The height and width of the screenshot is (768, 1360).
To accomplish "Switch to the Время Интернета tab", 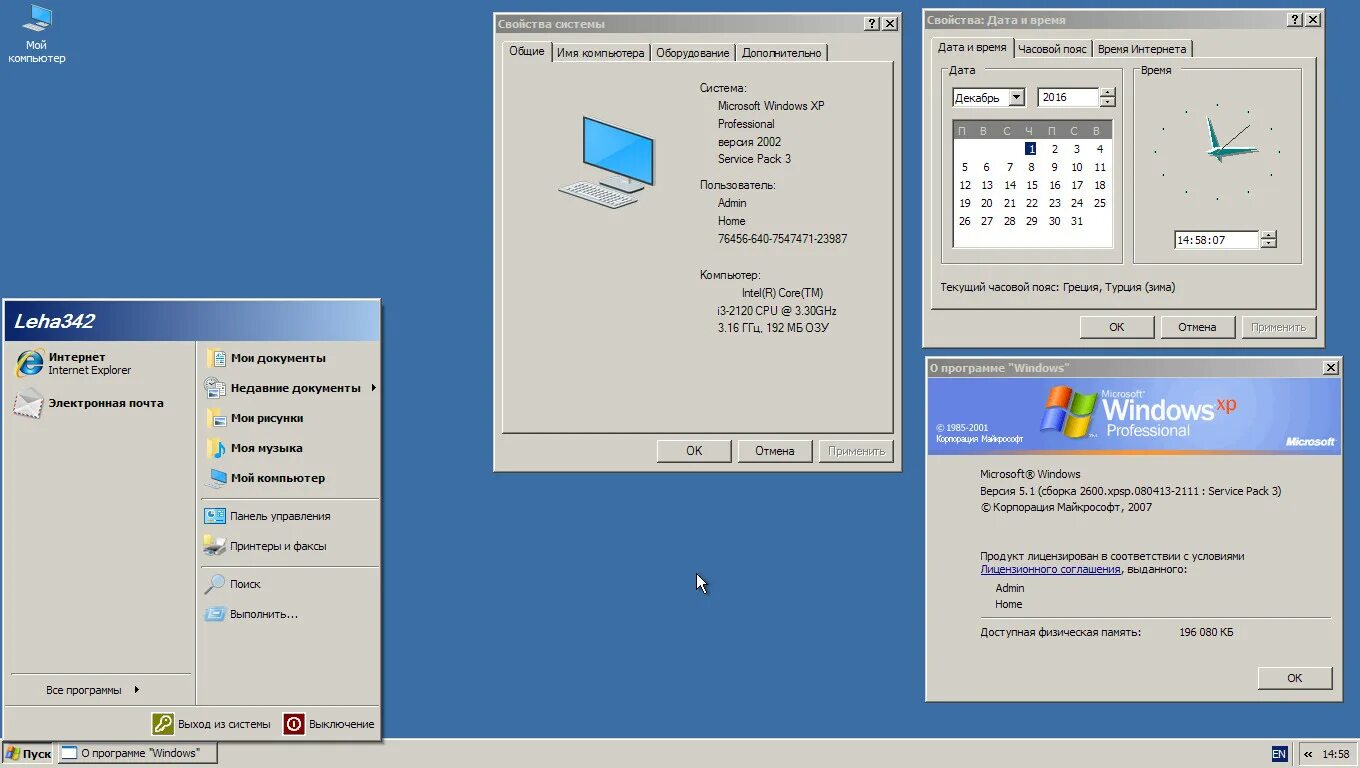I will (1142, 49).
